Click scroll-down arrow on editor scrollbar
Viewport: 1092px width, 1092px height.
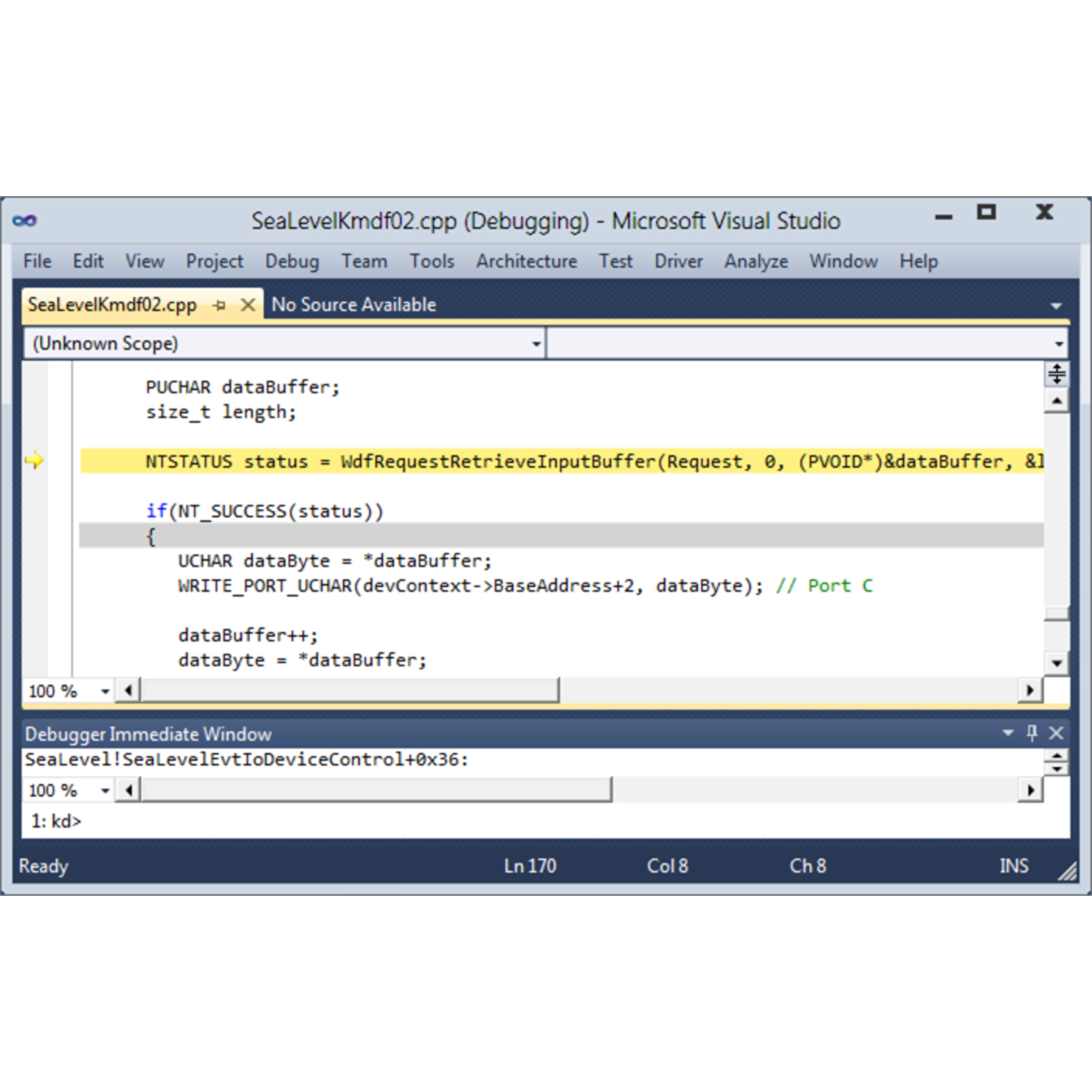click(x=1057, y=663)
